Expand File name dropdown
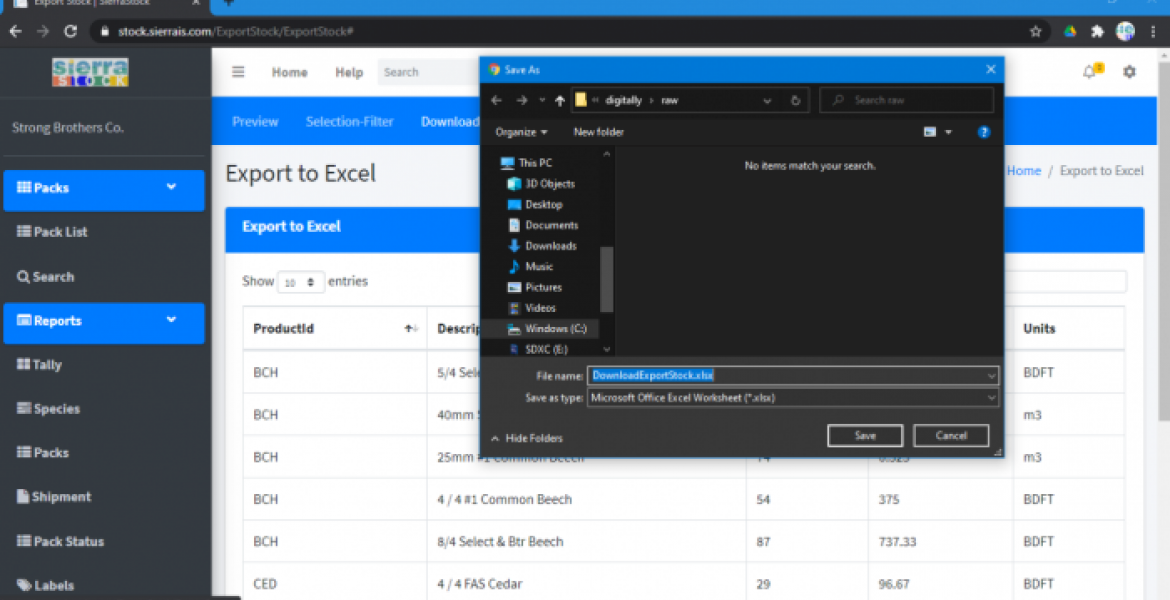This screenshot has width=1170, height=600. (x=991, y=376)
